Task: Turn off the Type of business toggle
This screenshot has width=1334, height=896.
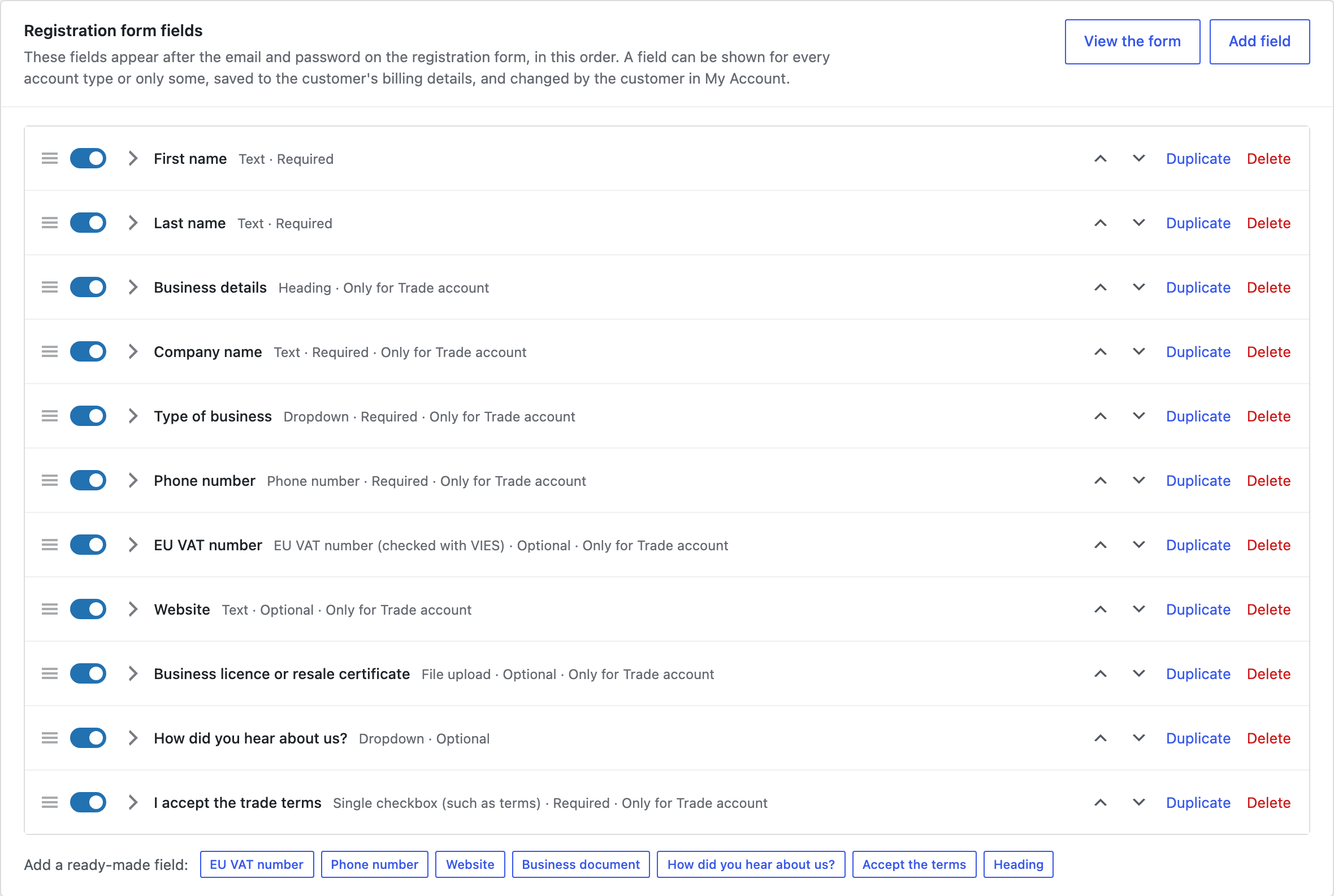Action: click(88, 416)
